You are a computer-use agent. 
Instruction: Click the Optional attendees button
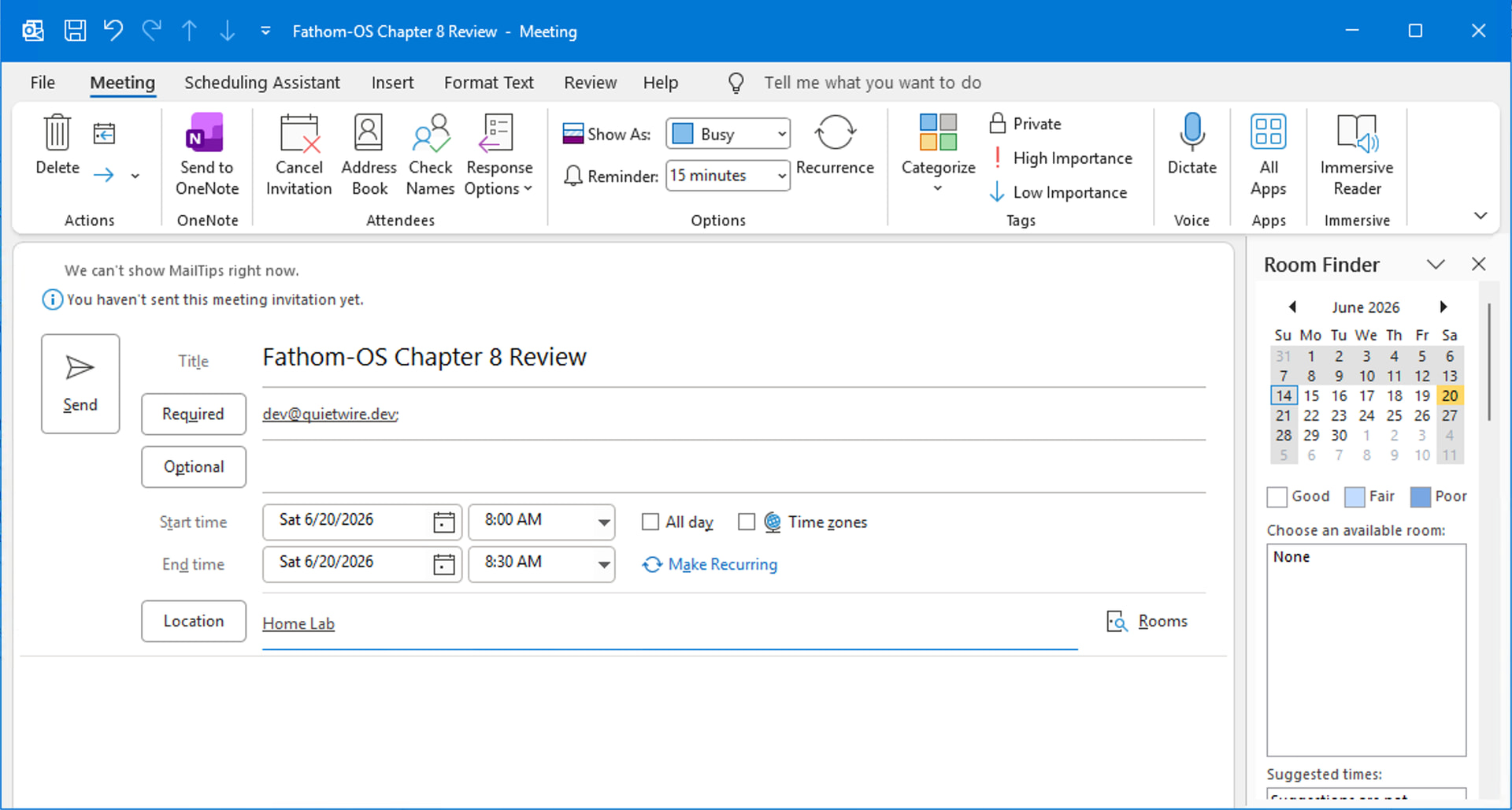[193, 466]
